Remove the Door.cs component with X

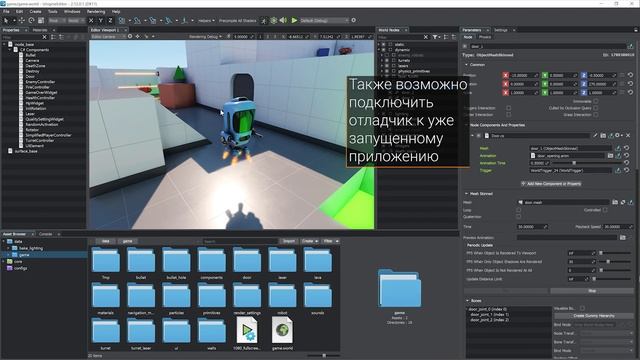[x=628, y=135]
